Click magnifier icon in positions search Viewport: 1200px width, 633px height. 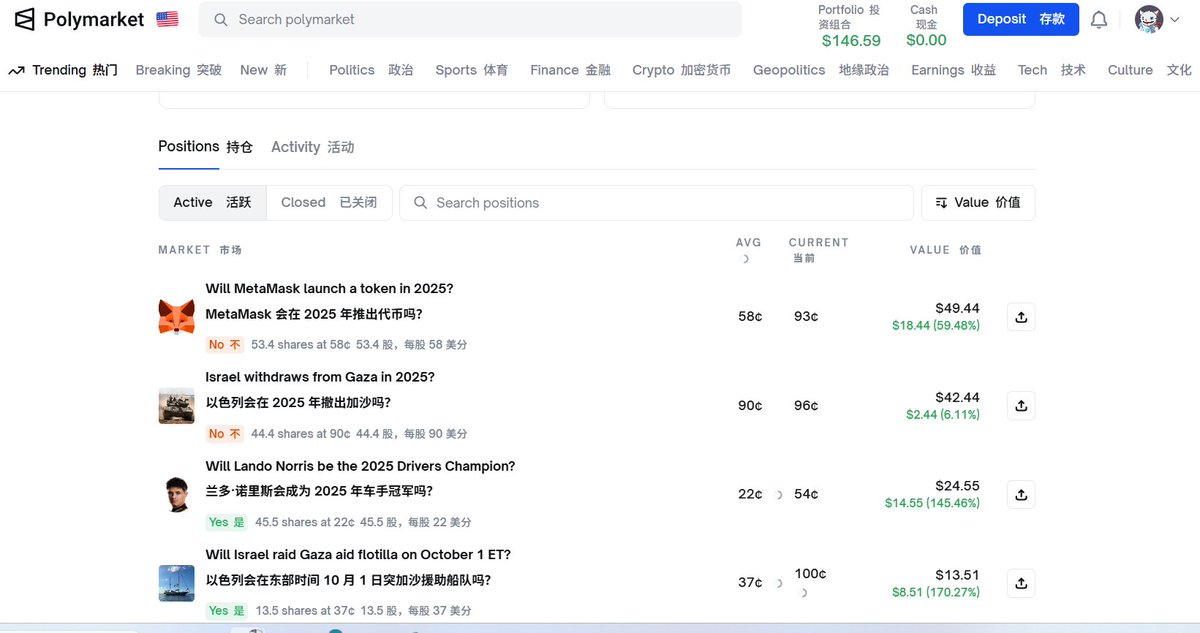pyautogui.click(x=421, y=203)
